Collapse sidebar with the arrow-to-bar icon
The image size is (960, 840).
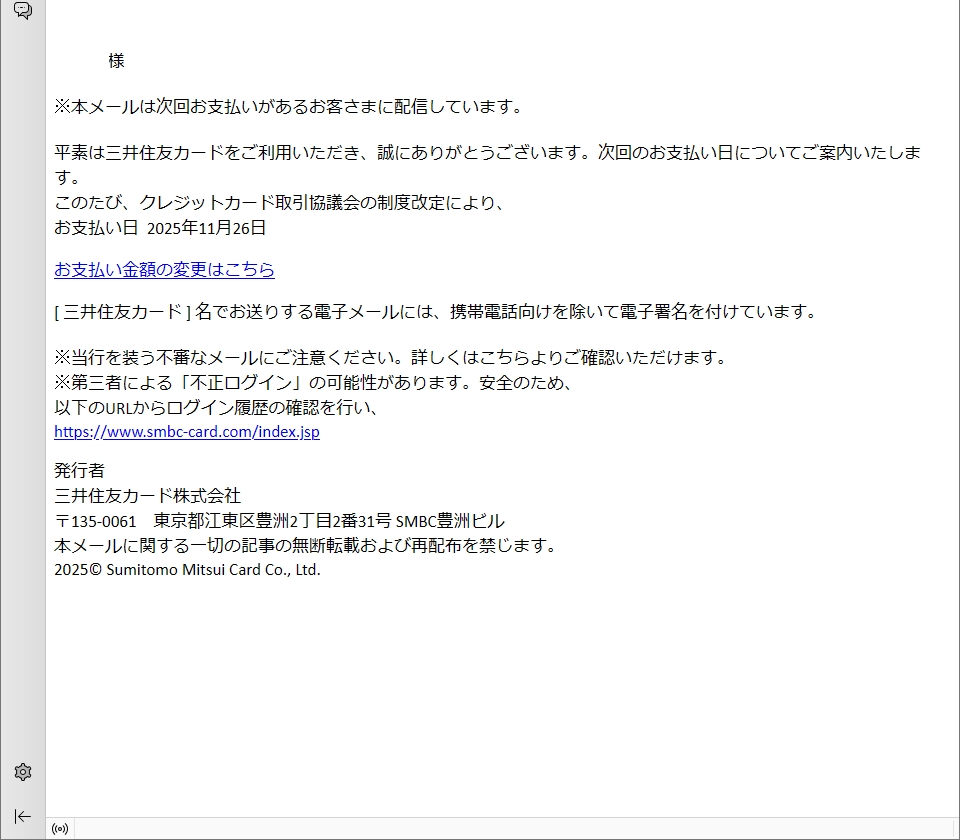pyautogui.click(x=23, y=816)
